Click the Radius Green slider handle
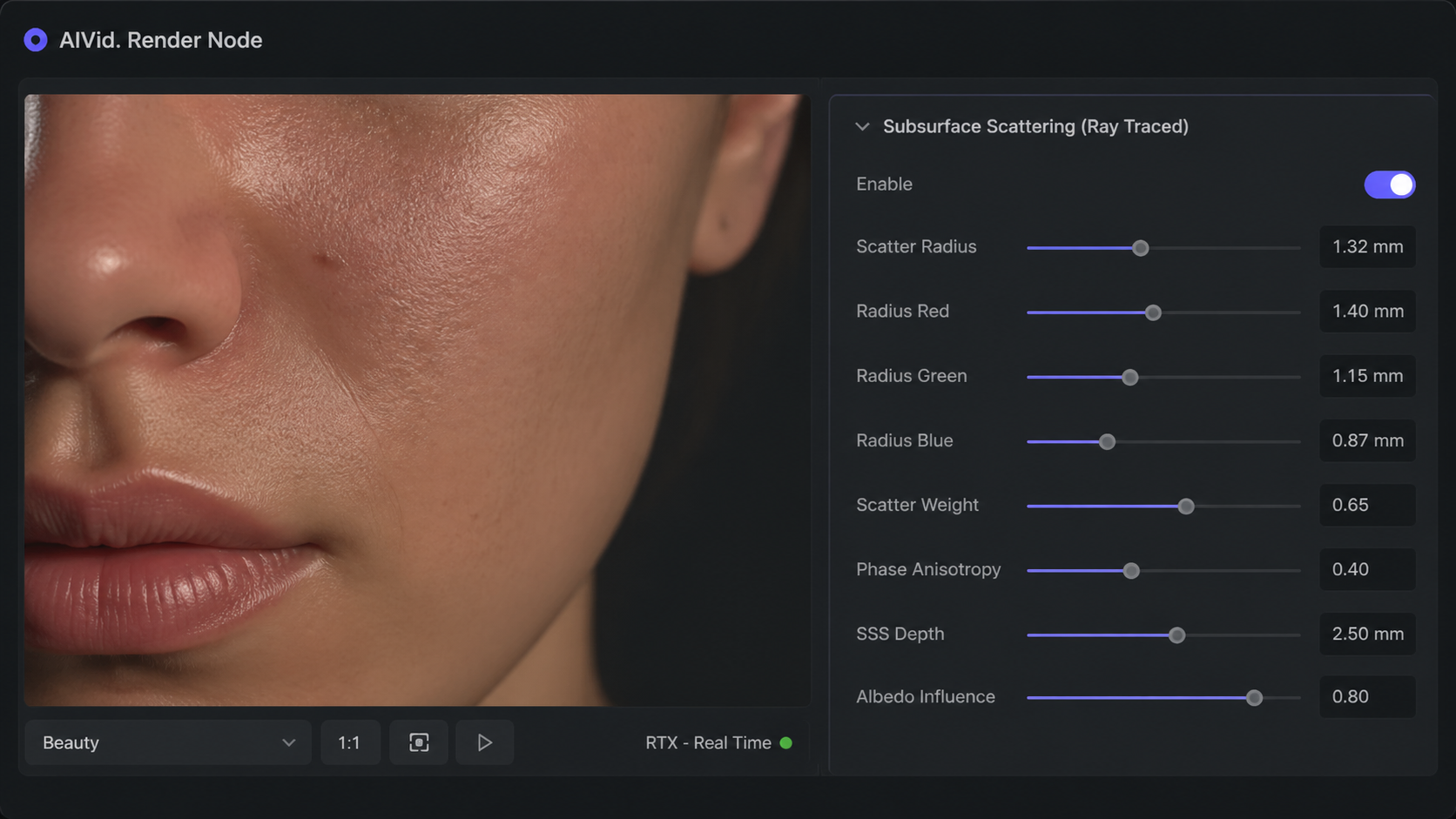Viewport: 1456px width, 819px height. [x=1130, y=377]
